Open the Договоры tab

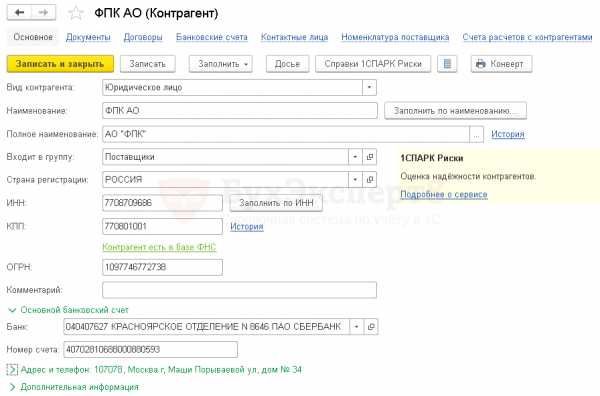click(x=143, y=37)
